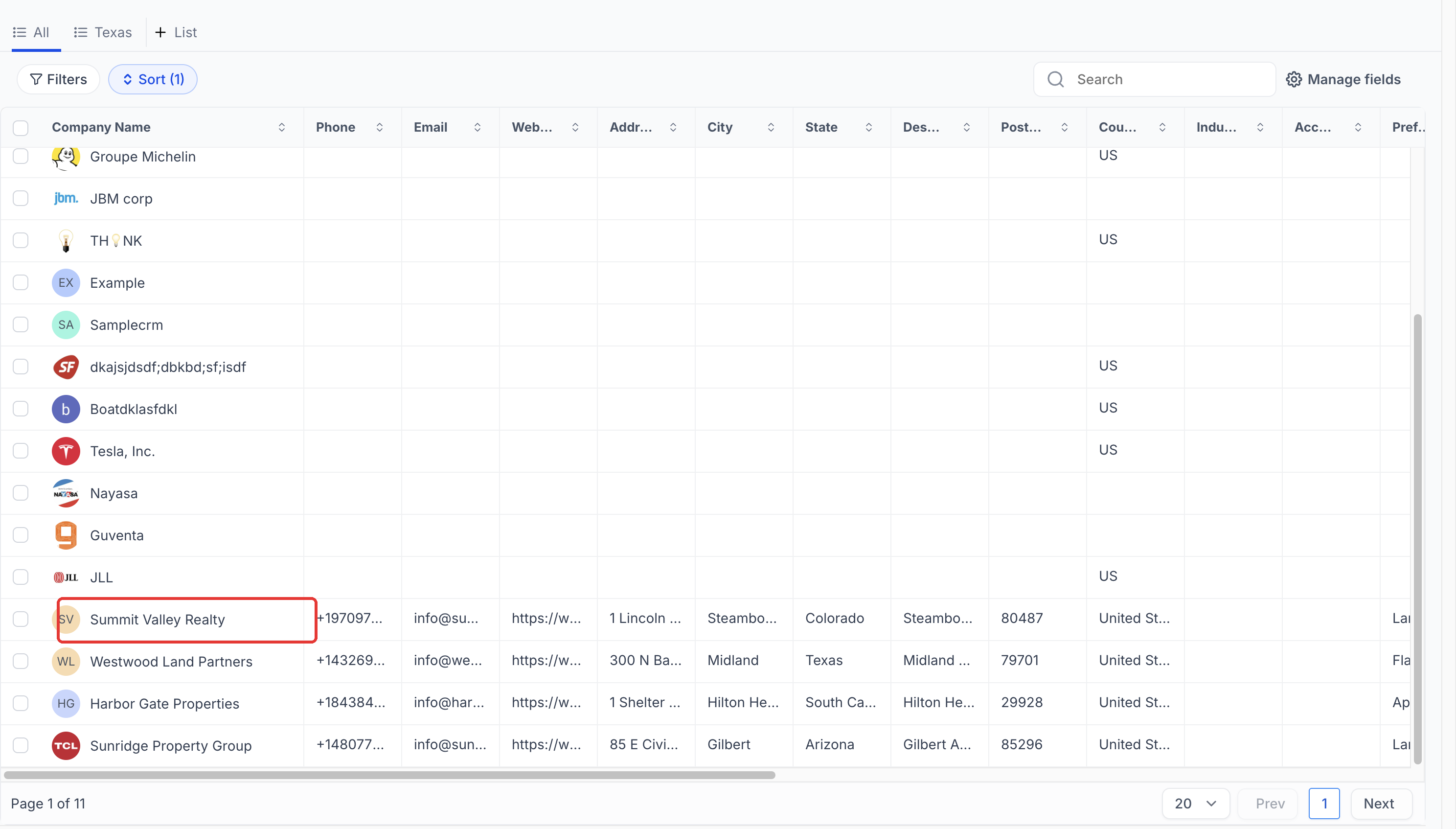Switch to the All list tab
The width and height of the screenshot is (1456, 829).
coord(31,32)
